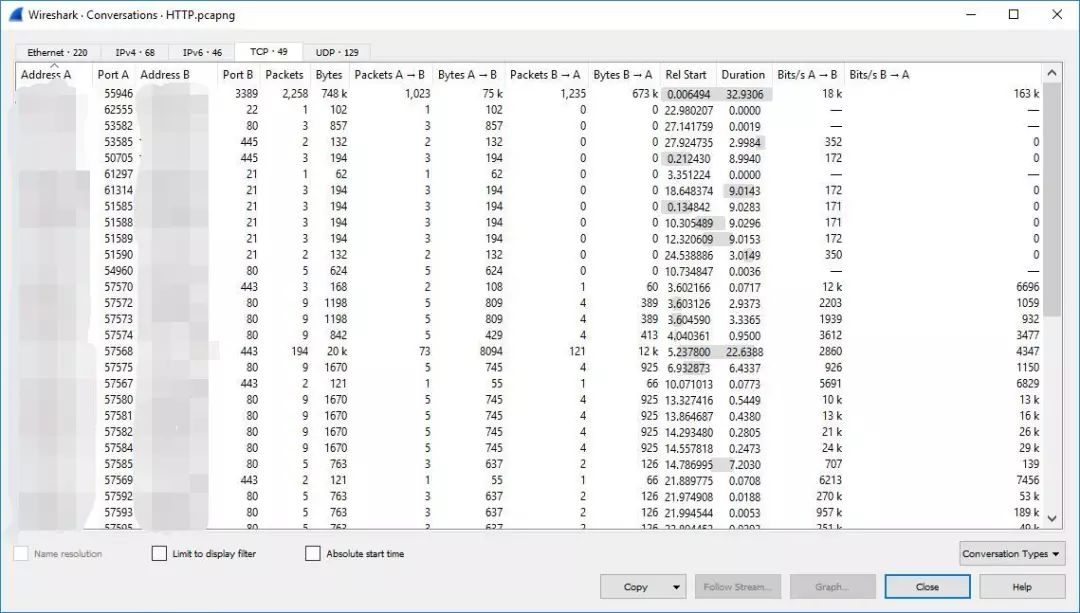Click the Rel Start value 0.006494
The width and height of the screenshot is (1080, 613).
(688, 94)
